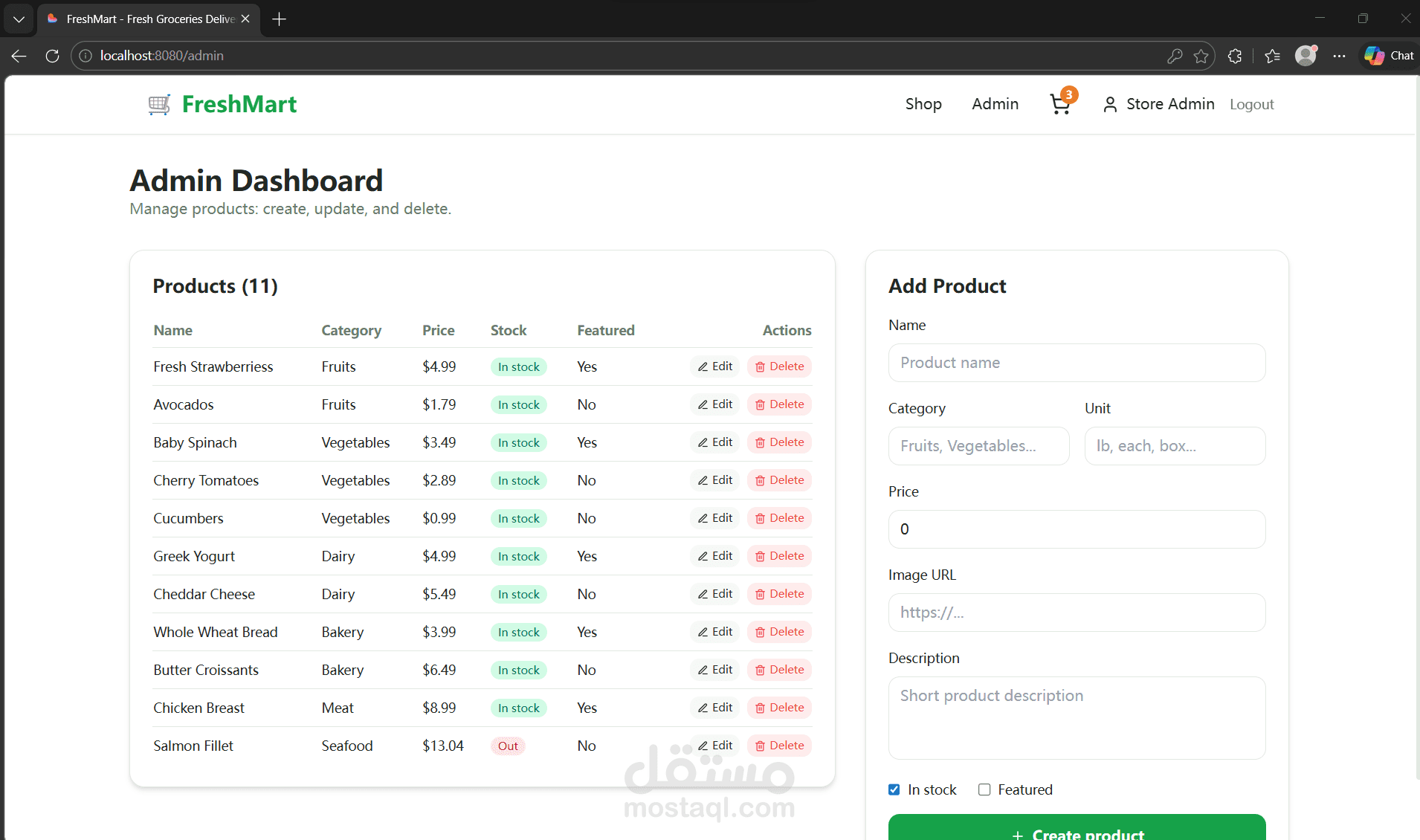Screen dimensions: 1420x840
Task: Delete the Cheddar Cheese product
Action: tap(780, 594)
